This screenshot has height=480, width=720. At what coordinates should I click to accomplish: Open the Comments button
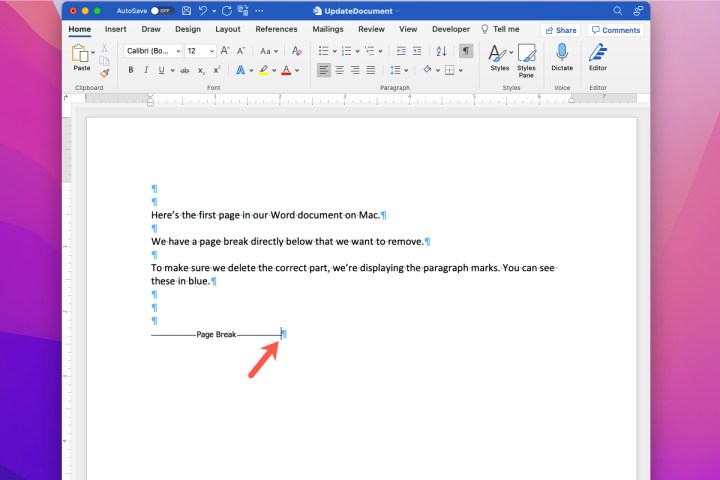point(616,30)
